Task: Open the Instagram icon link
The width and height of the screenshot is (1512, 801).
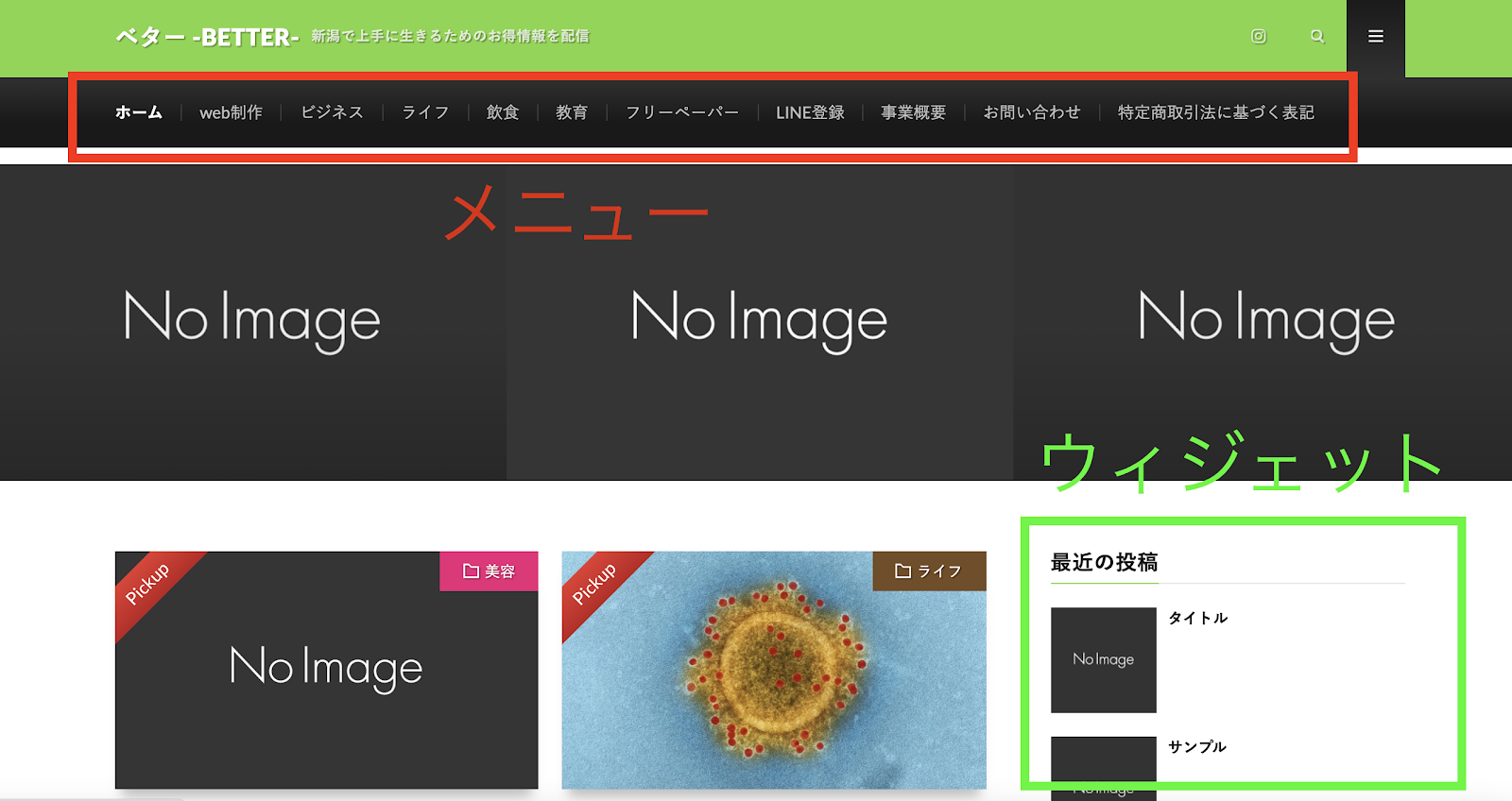Action: click(x=1259, y=37)
